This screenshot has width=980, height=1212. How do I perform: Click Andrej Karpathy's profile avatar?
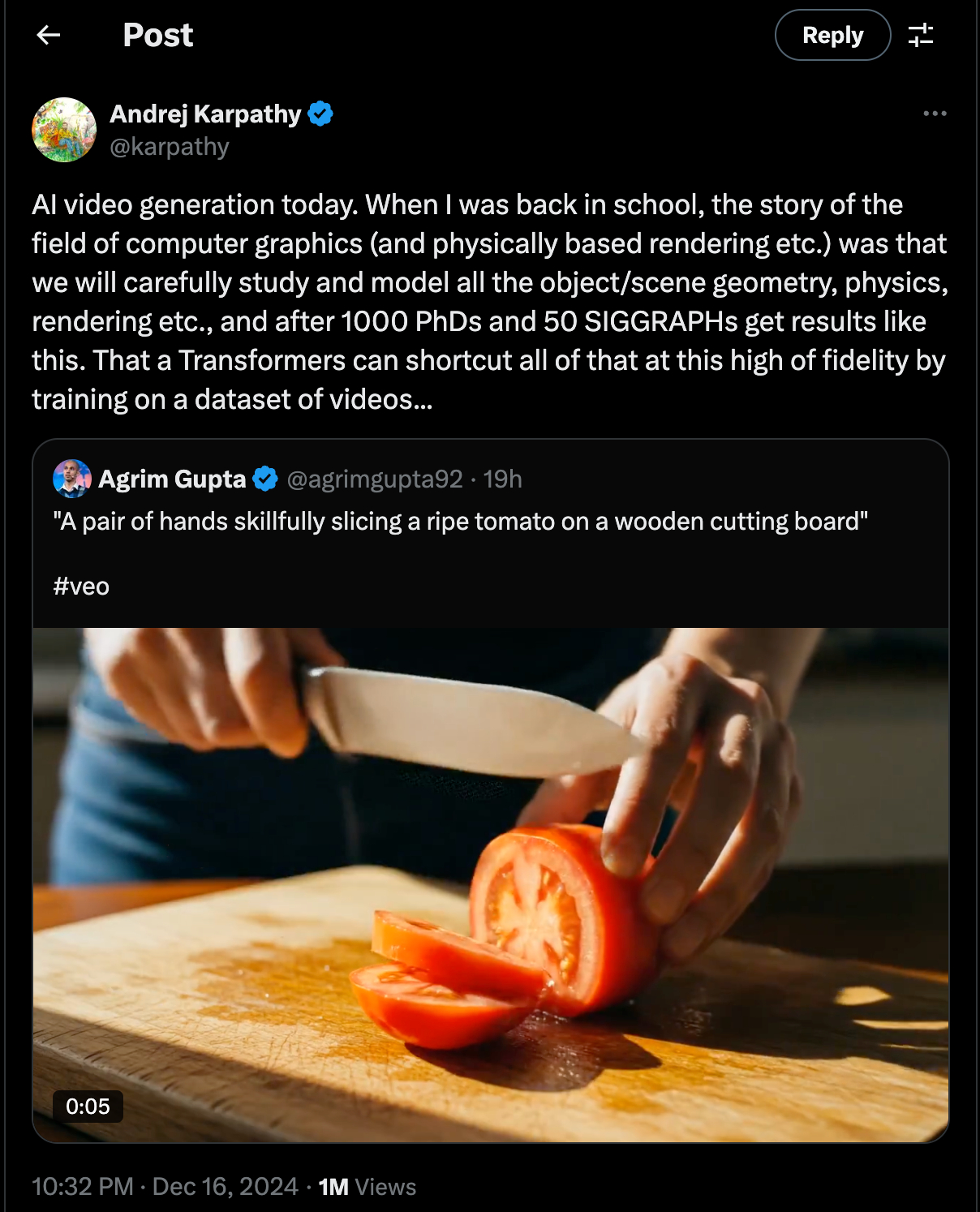64,130
